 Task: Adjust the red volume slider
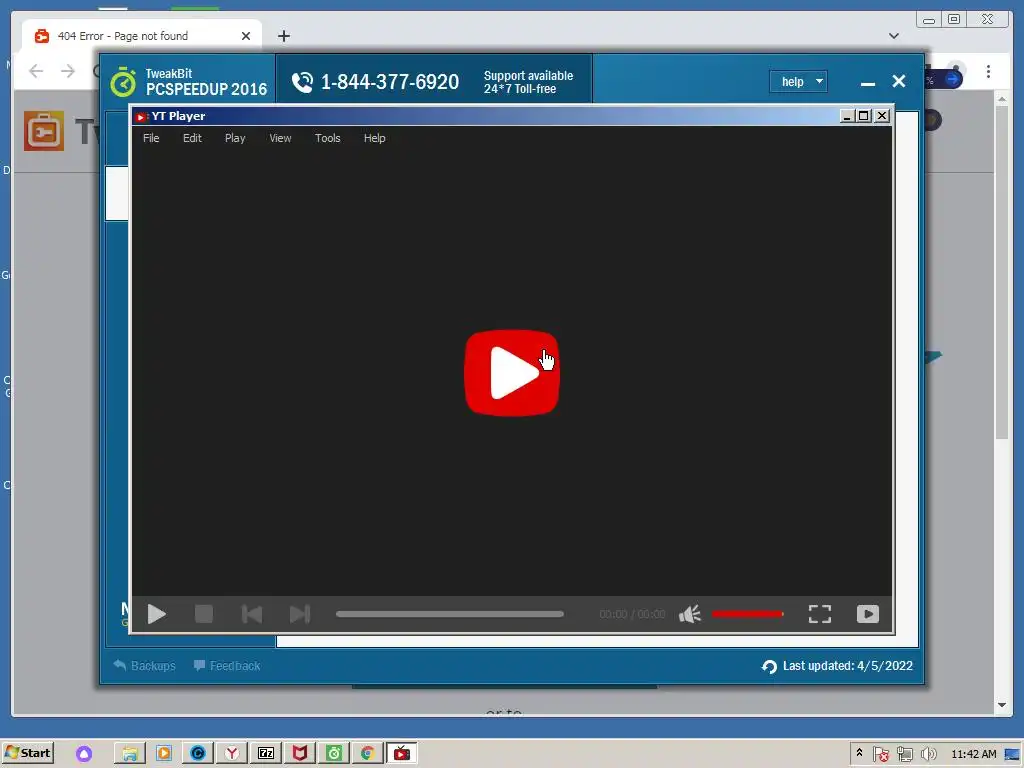747,614
